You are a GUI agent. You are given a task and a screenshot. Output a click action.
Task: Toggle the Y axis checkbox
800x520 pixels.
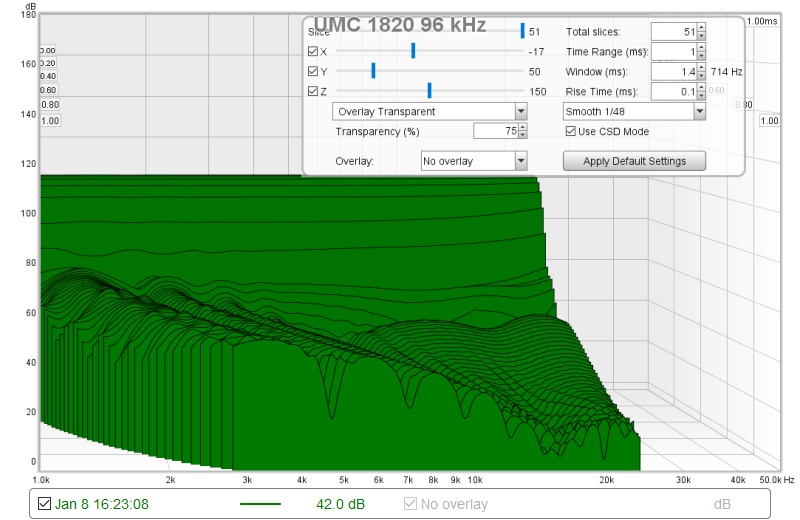point(313,71)
